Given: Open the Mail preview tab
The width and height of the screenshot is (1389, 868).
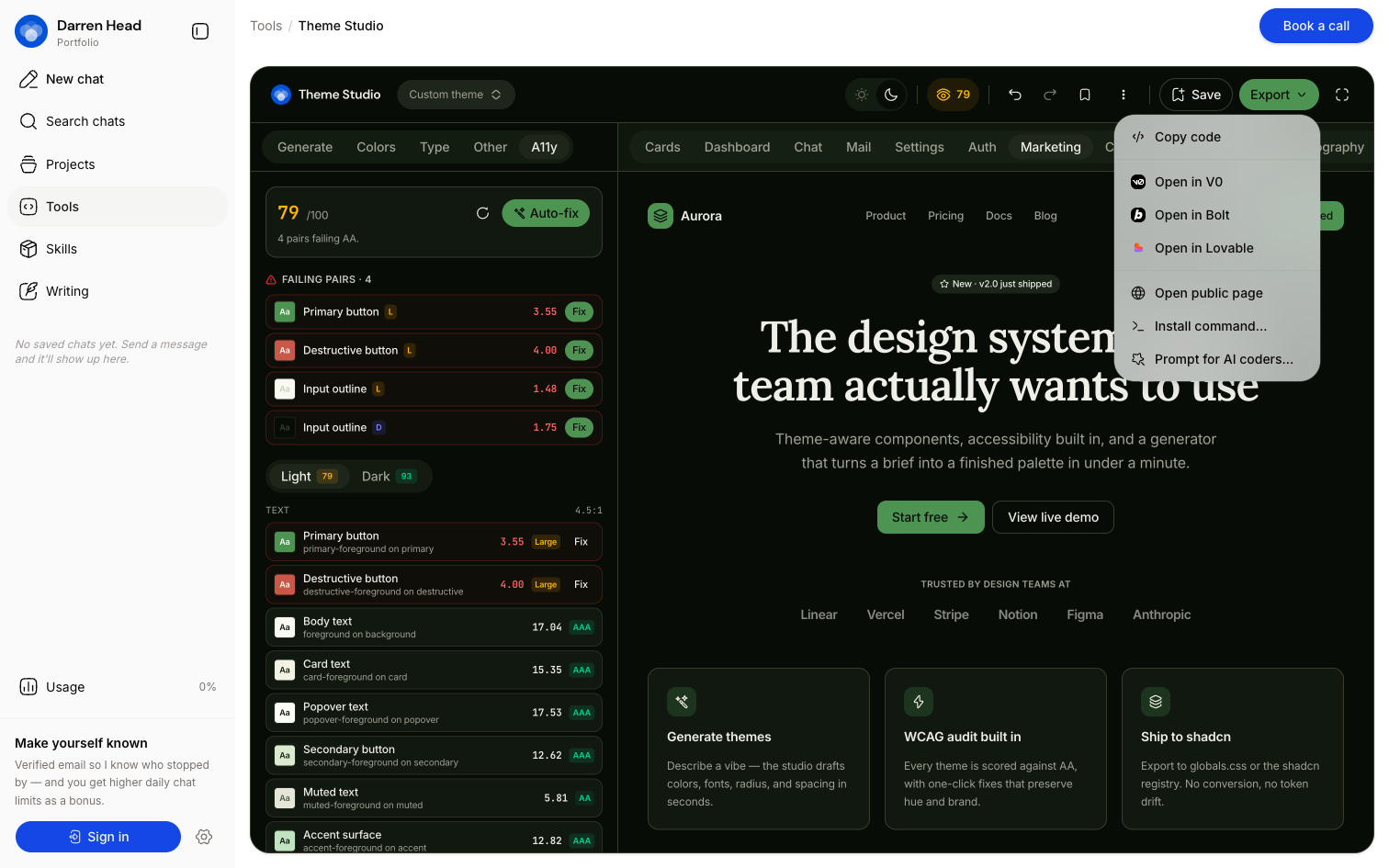Looking at the screenshot, I should click(858, 147).
